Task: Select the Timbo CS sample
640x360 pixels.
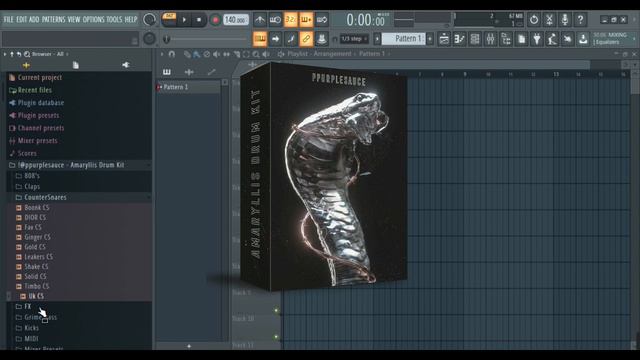Action: click(33, 286)
